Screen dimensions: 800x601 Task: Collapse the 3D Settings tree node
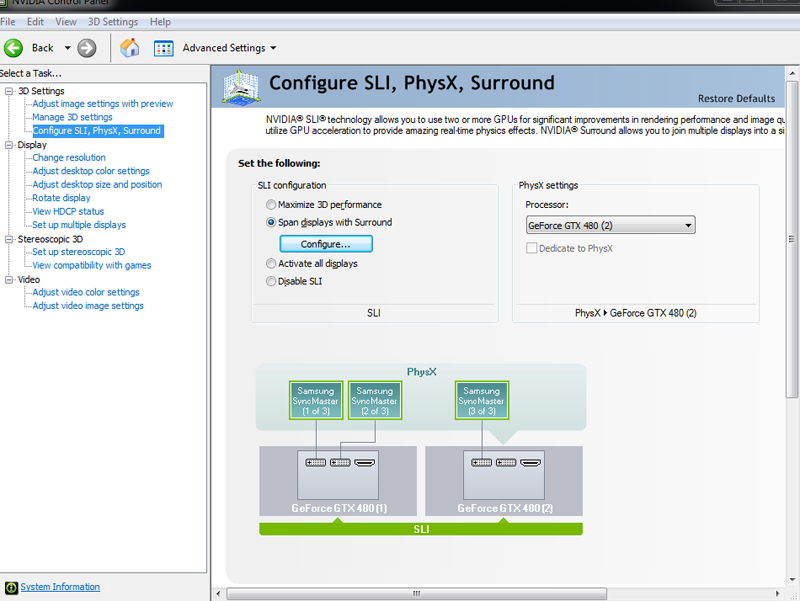coord(10,91)
